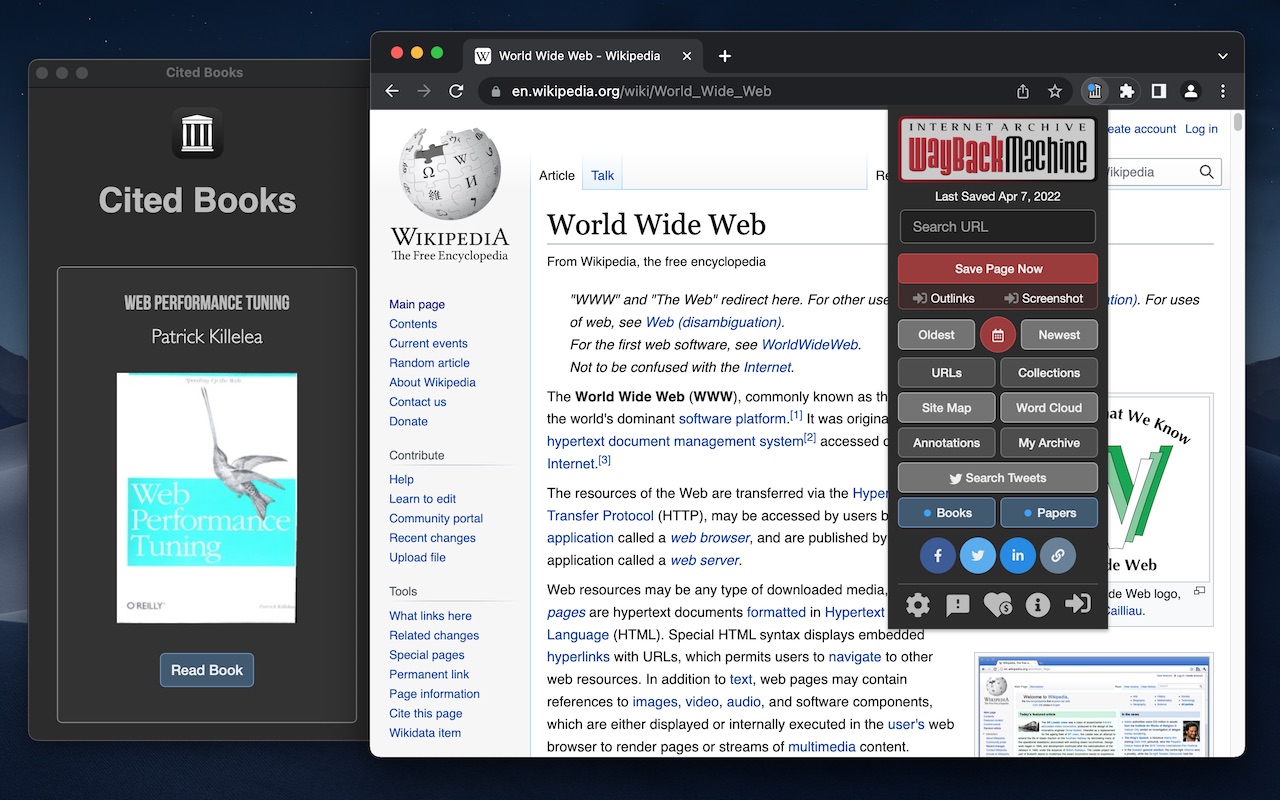Open the red calendar icon between Oldest and Newest

[997, 334]
